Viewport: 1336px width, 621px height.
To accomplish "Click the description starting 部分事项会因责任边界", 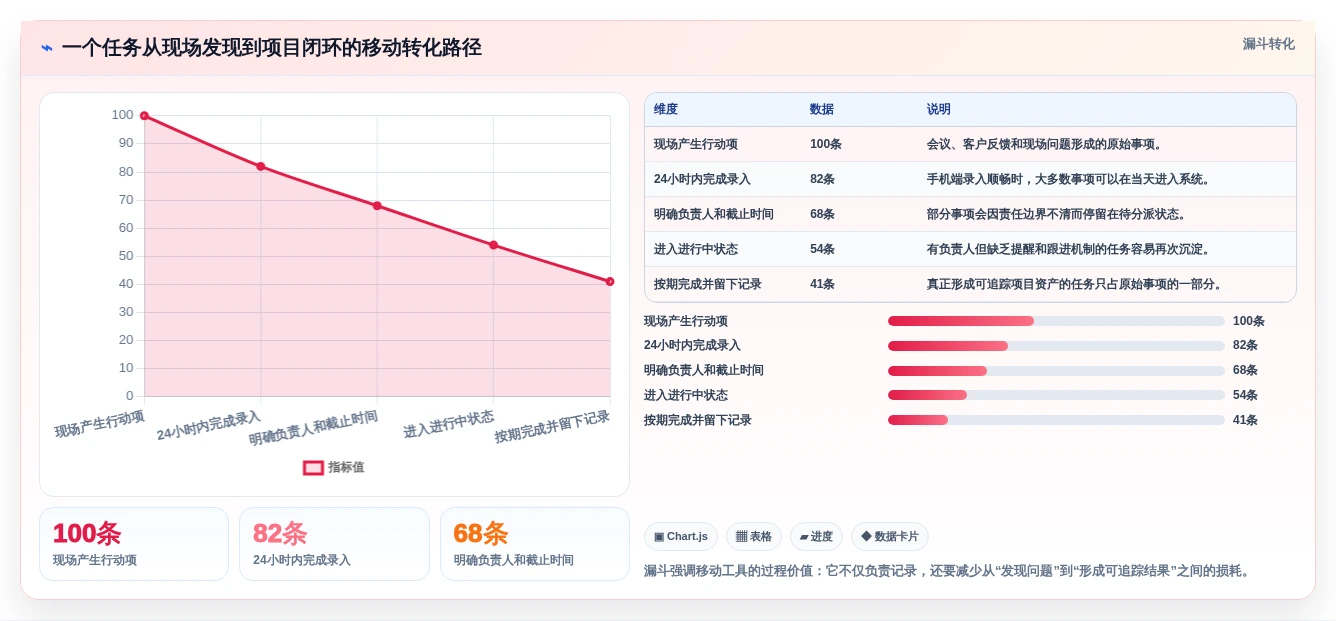I will point(1057,214).
